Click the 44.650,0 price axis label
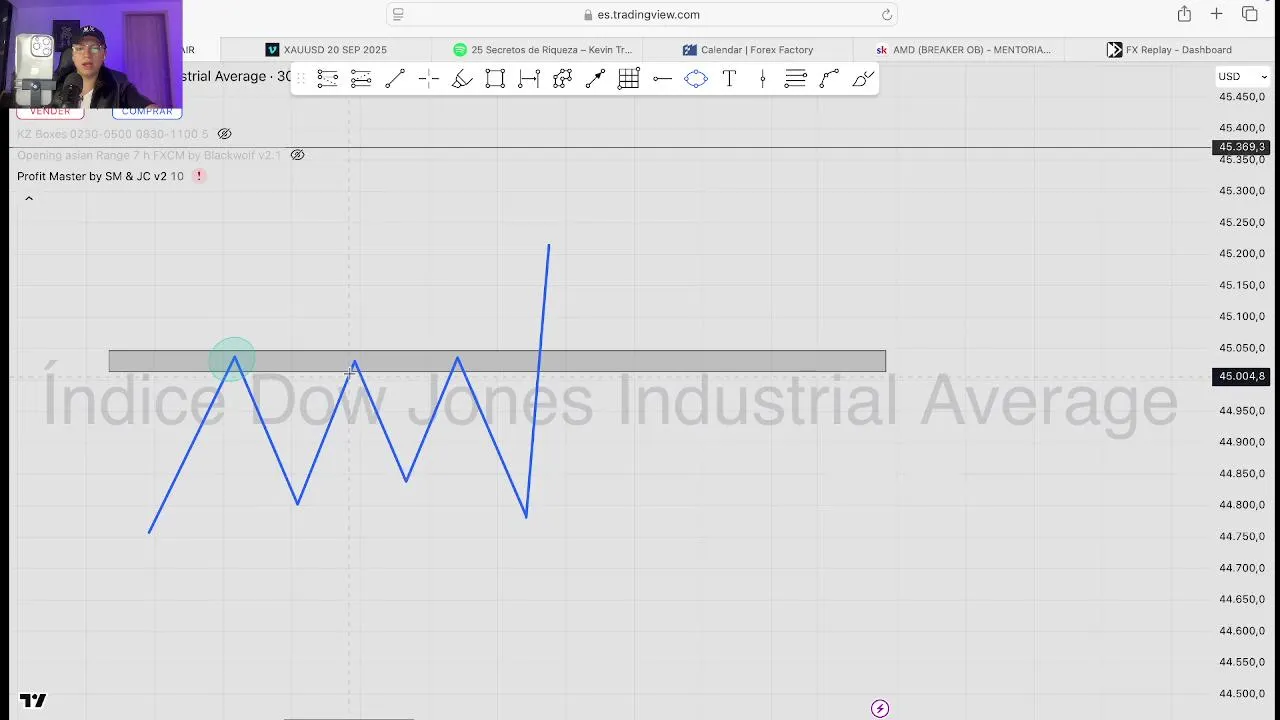Viewport: 1280px width, 720px height. pos(1242,599)
